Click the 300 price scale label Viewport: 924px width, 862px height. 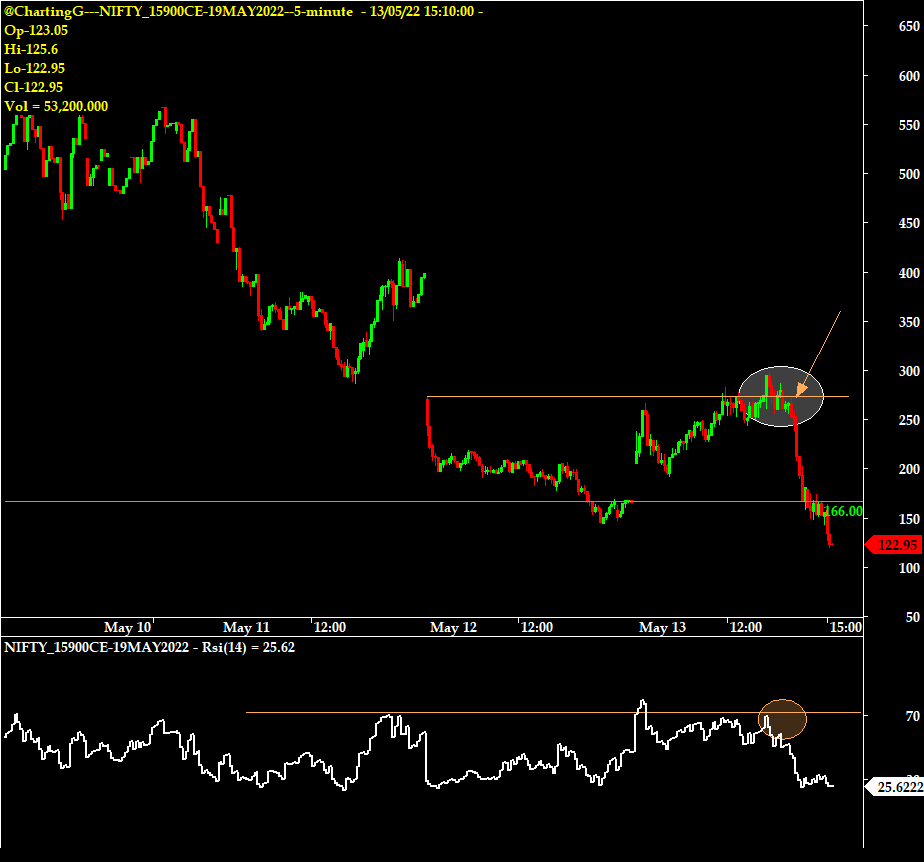click(909, 371)
